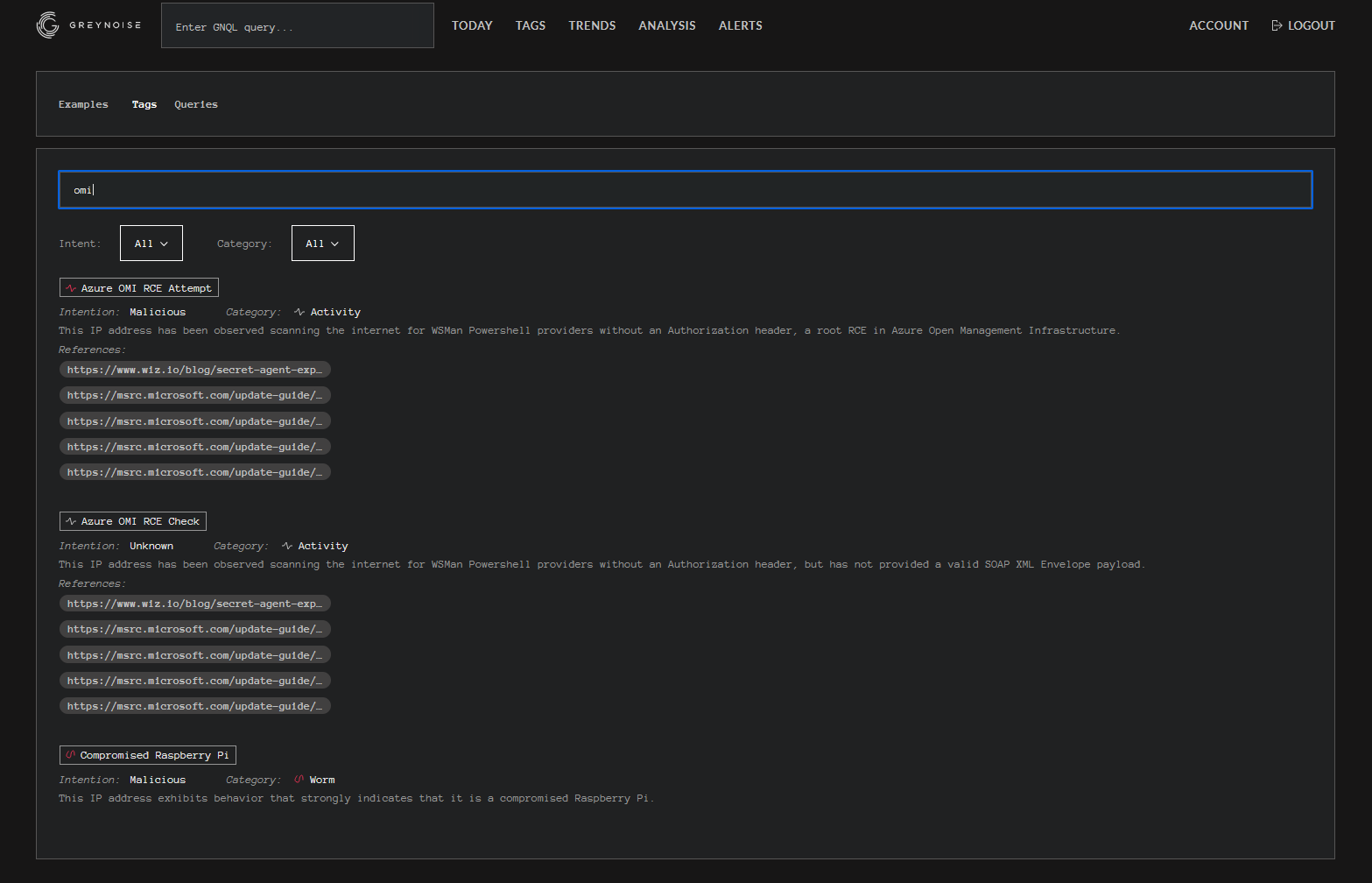This screenshot has height=883, width=1372.
Task: Click the logout door icon
Action: [1277, 25]
